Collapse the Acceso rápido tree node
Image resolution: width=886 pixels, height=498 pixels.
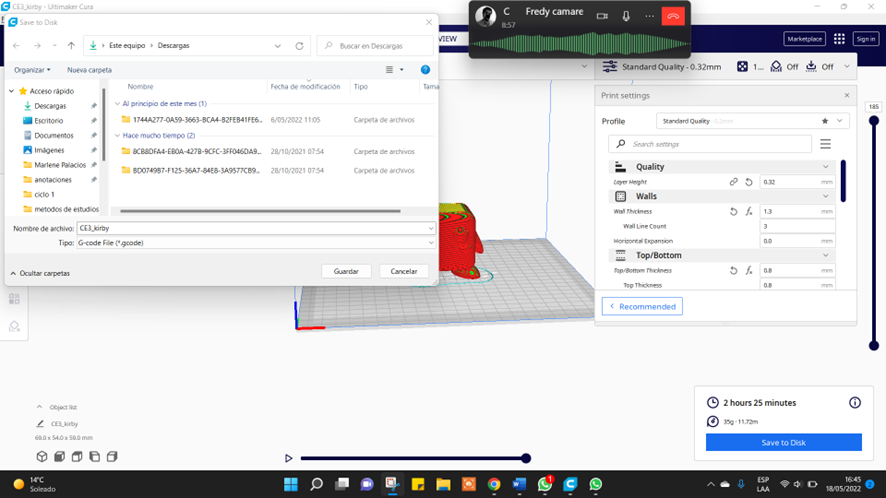tap(11, 91)
